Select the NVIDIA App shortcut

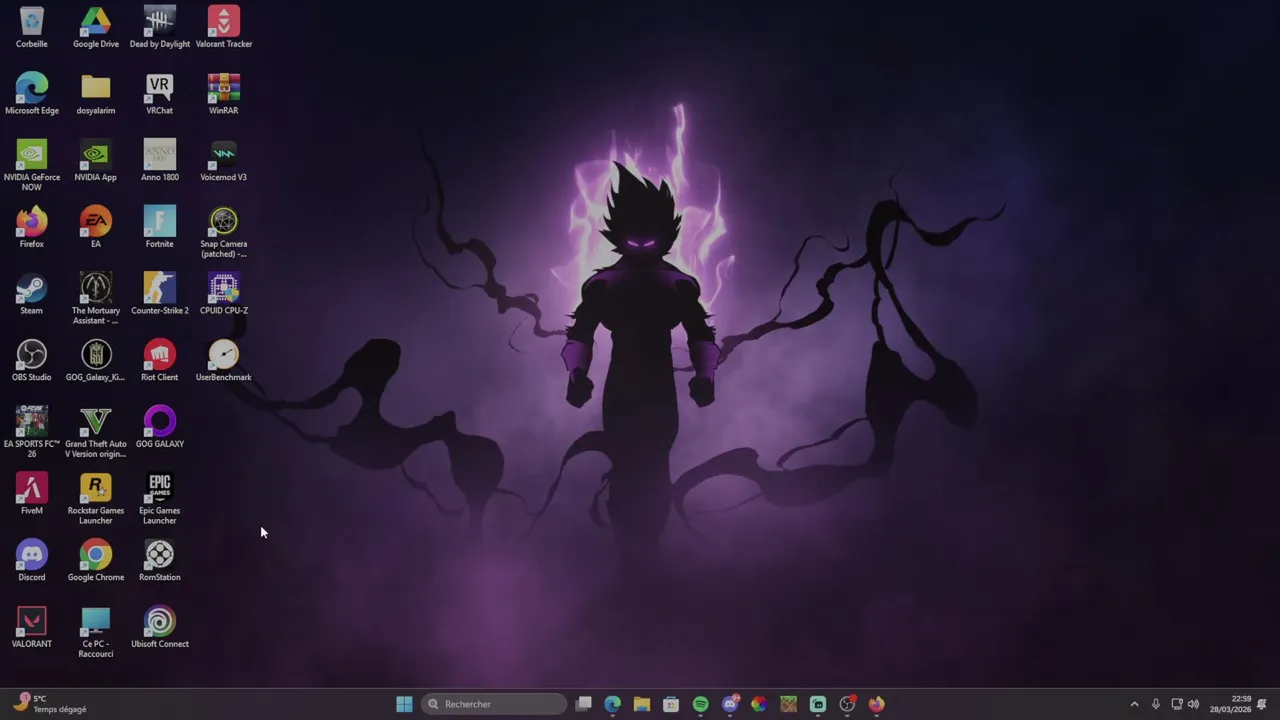[x=96, y=160]
